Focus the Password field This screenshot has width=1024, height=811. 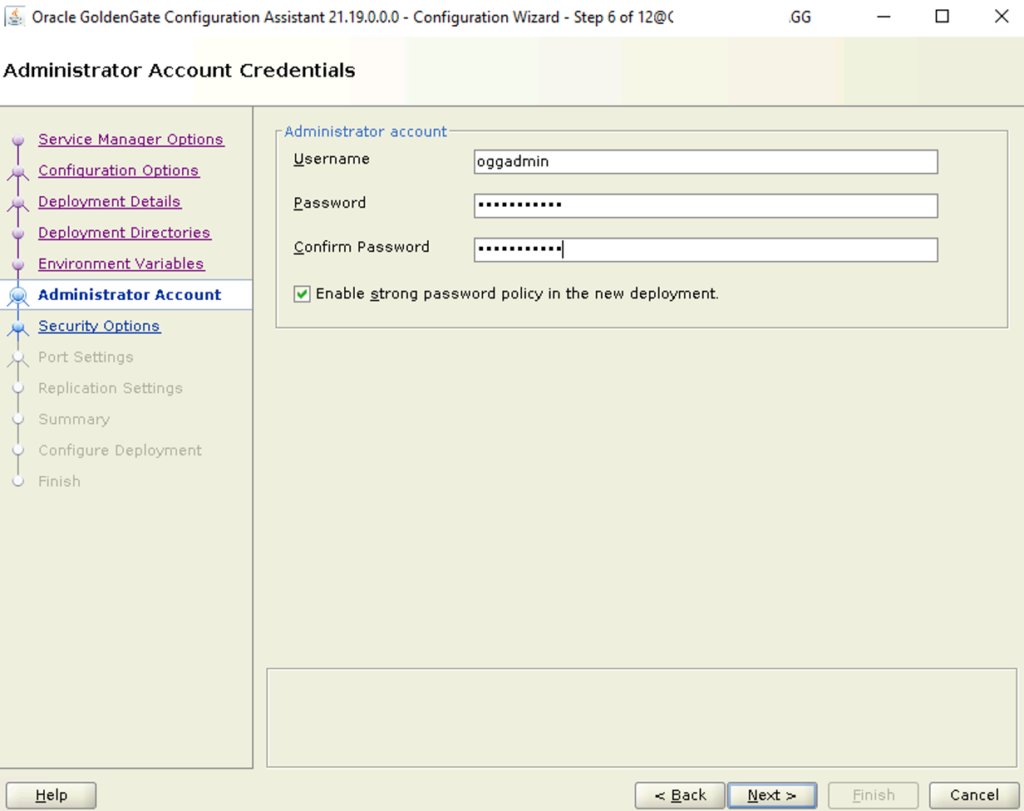pos(705,205)
